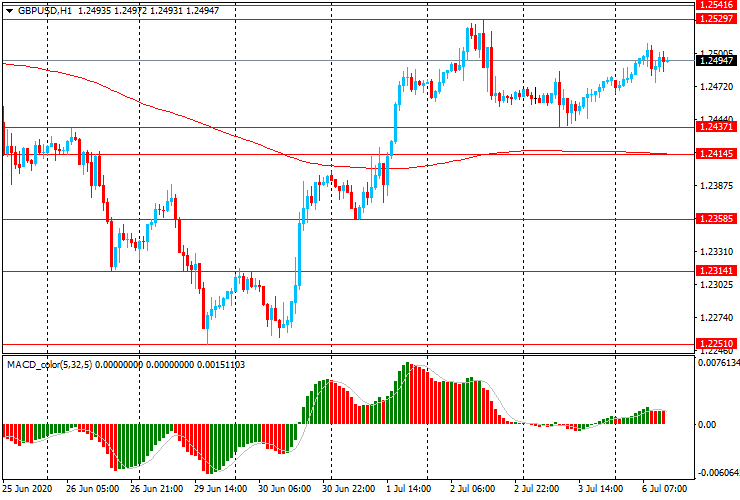The height and width of the screenshot is (500, 740).
Task: Select the 1.23585 price level label
Action: [x=716, y=219]
